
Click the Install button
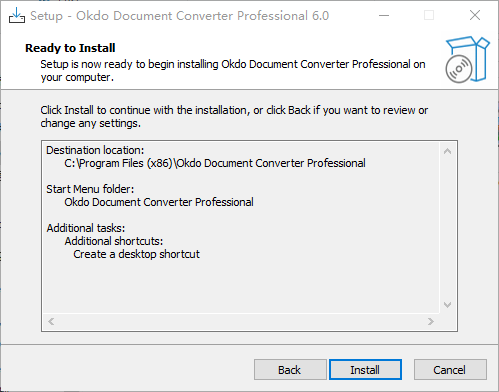point(365,369)
